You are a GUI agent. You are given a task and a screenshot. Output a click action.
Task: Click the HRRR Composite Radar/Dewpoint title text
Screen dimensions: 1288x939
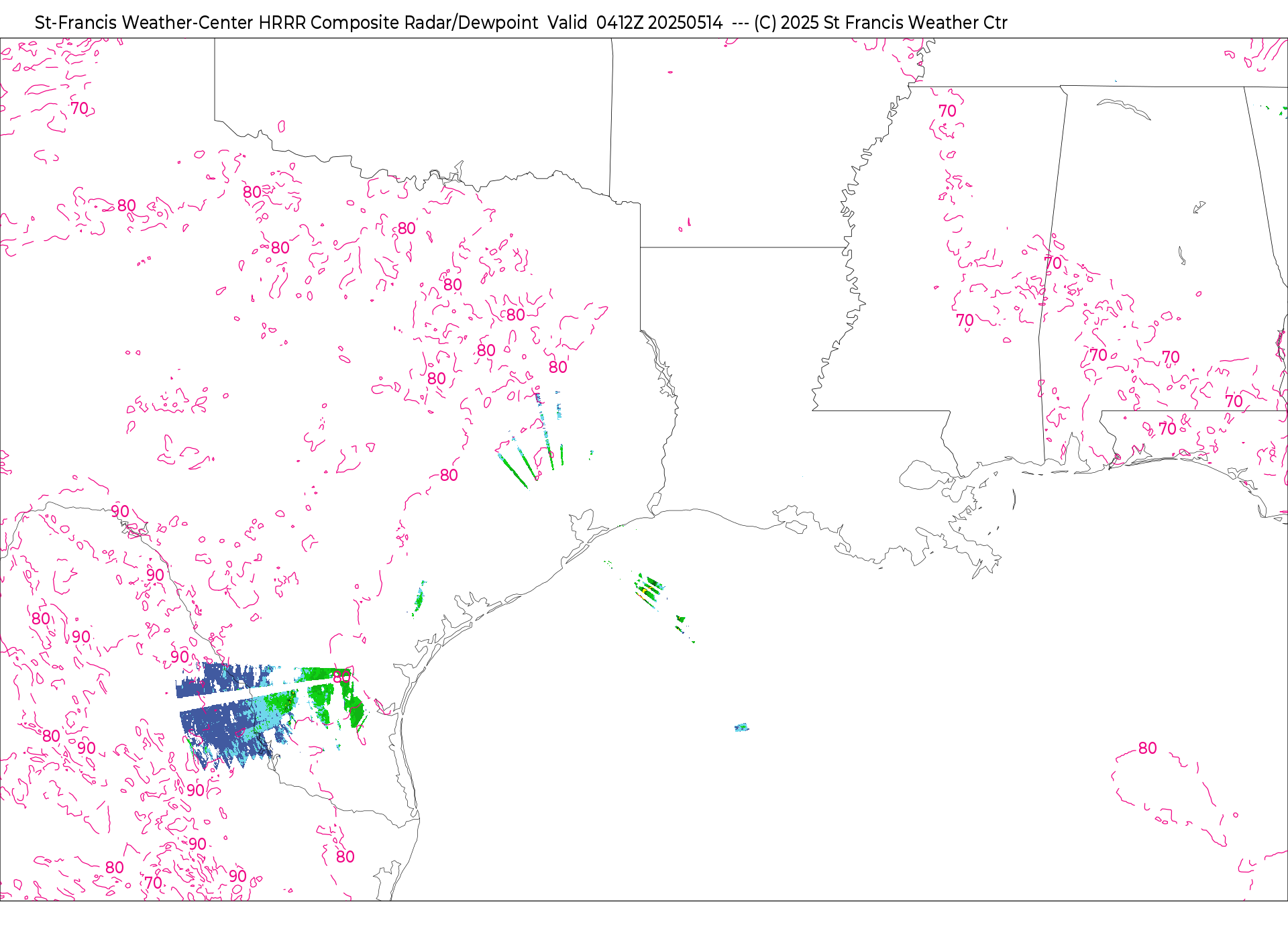398,23
